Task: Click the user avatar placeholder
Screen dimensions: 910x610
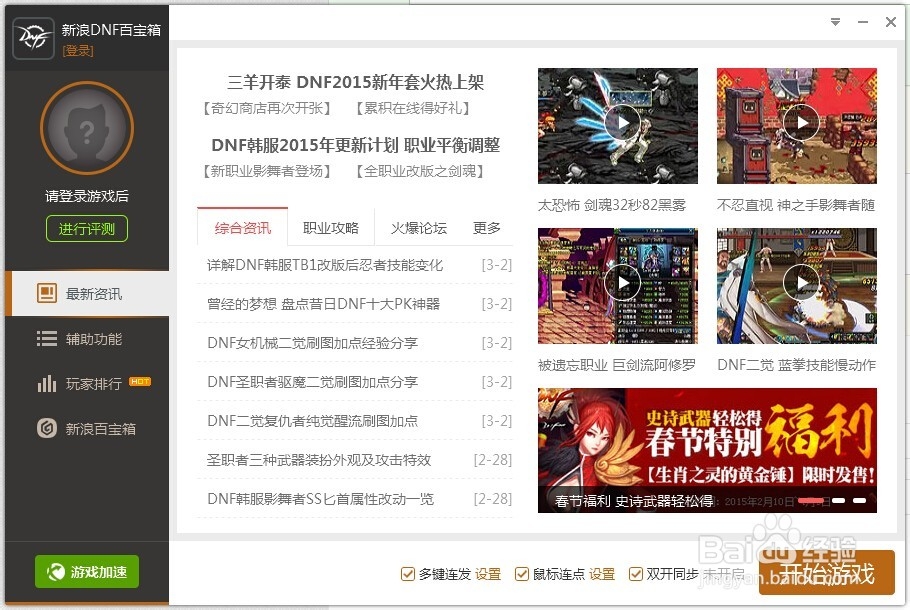Action: click(87, 128)
